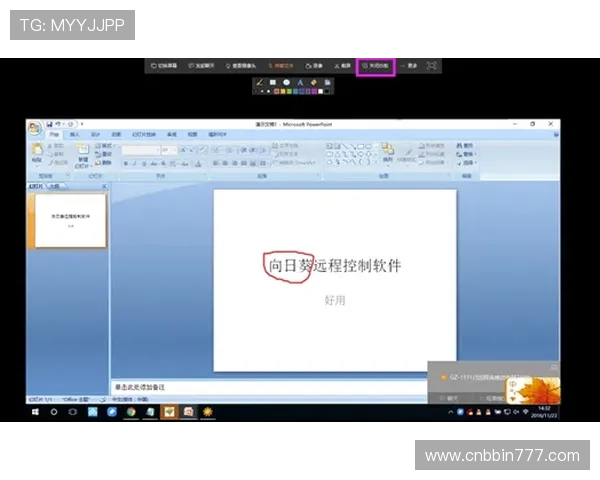This screenshot has height=480, width=600.
Task: Select the ellipse tool in whiteboard toolbar
Action: (286, 82)
